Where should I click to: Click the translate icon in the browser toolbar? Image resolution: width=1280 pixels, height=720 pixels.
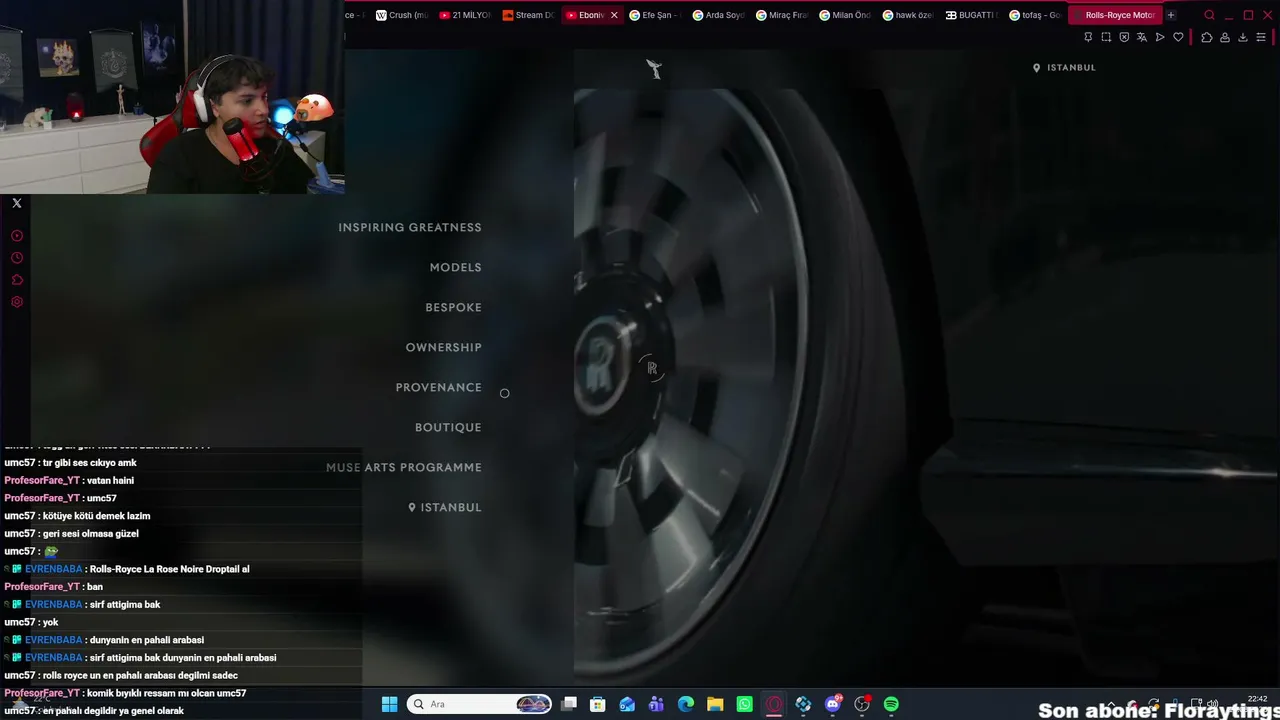[x=1142, y=37]
